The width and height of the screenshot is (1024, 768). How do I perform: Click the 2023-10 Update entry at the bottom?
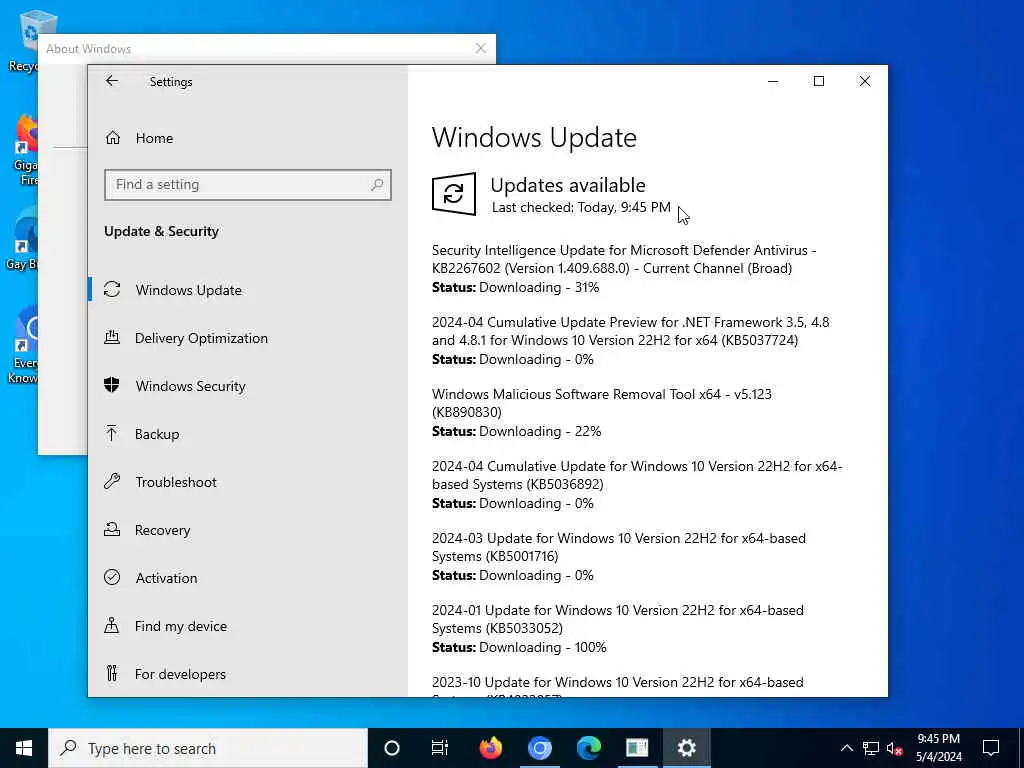[617, 686]
